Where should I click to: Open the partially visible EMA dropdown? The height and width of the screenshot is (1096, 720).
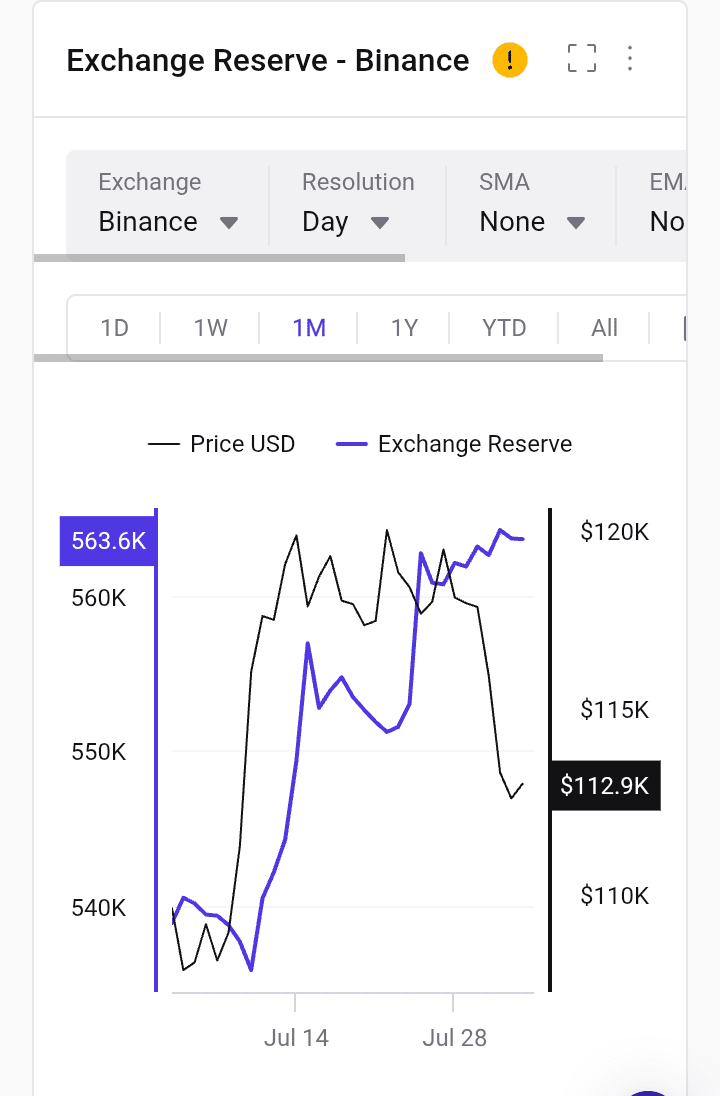tap(666, 204)
